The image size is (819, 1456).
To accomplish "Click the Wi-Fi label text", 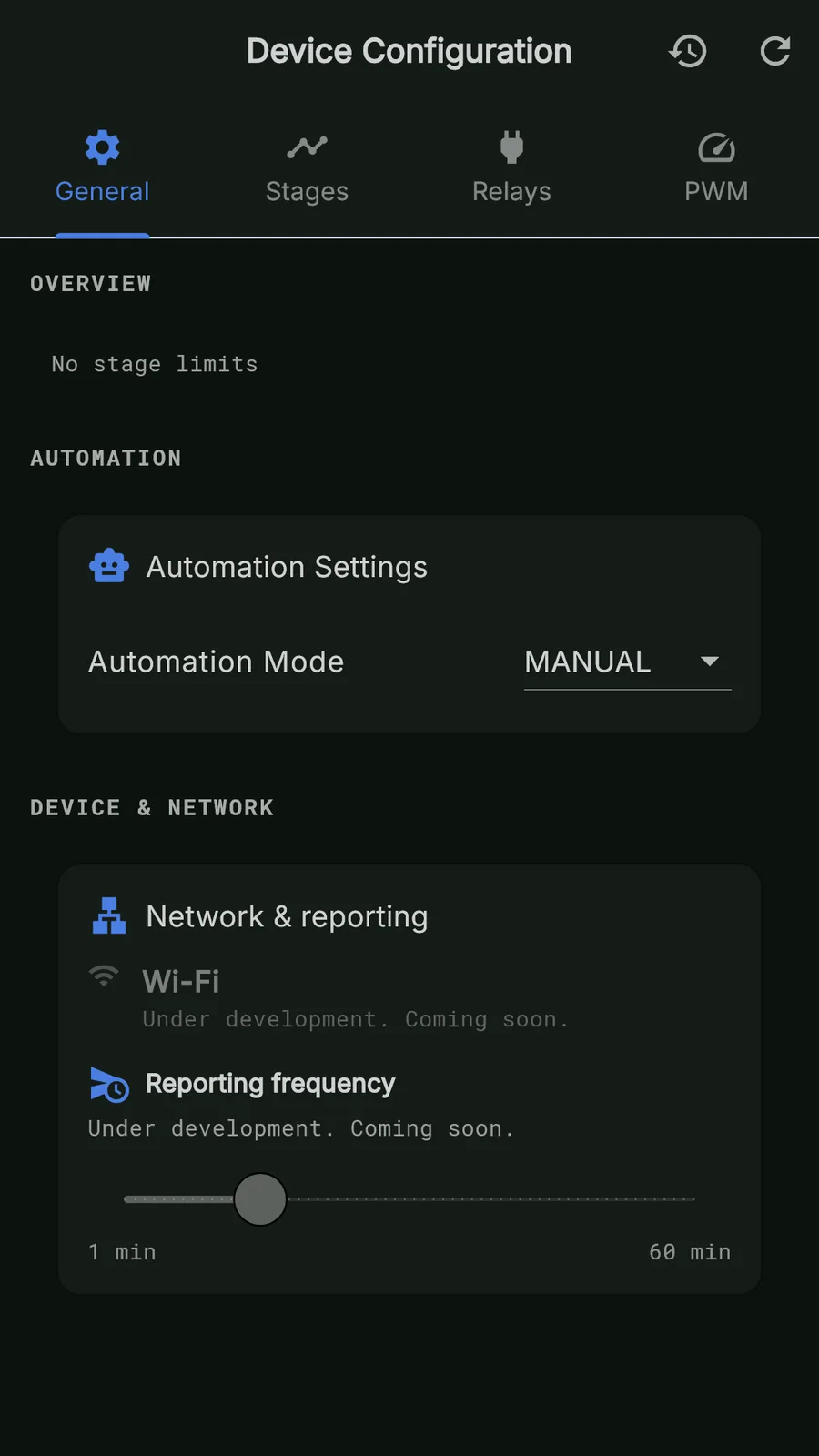I will pos(181,981).
